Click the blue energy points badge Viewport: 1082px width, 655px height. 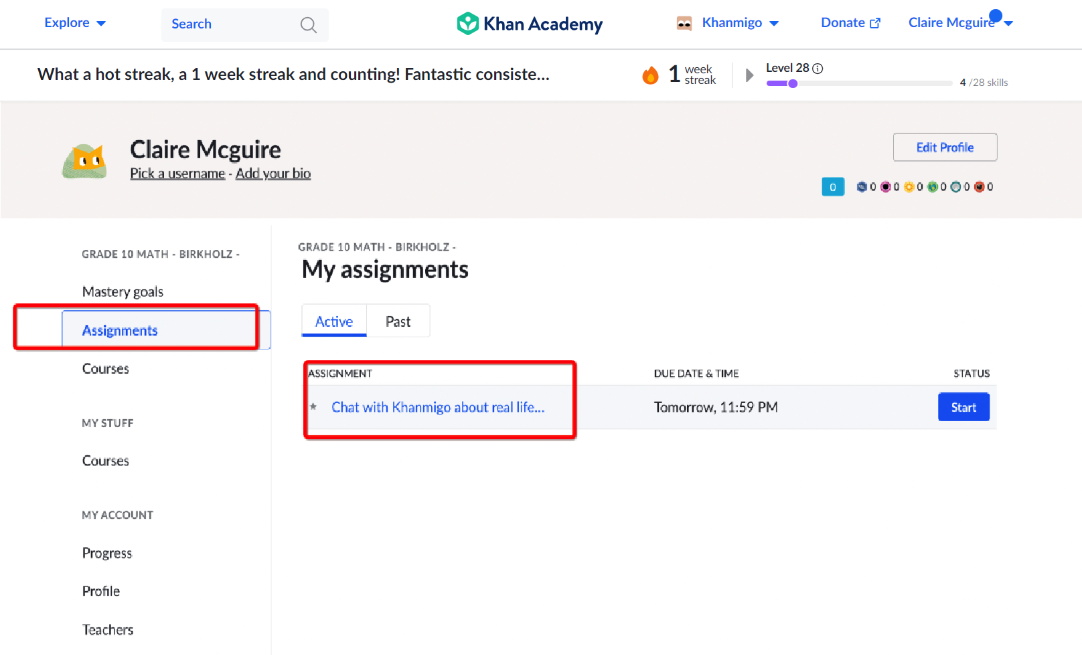click(x=833, y=187)
